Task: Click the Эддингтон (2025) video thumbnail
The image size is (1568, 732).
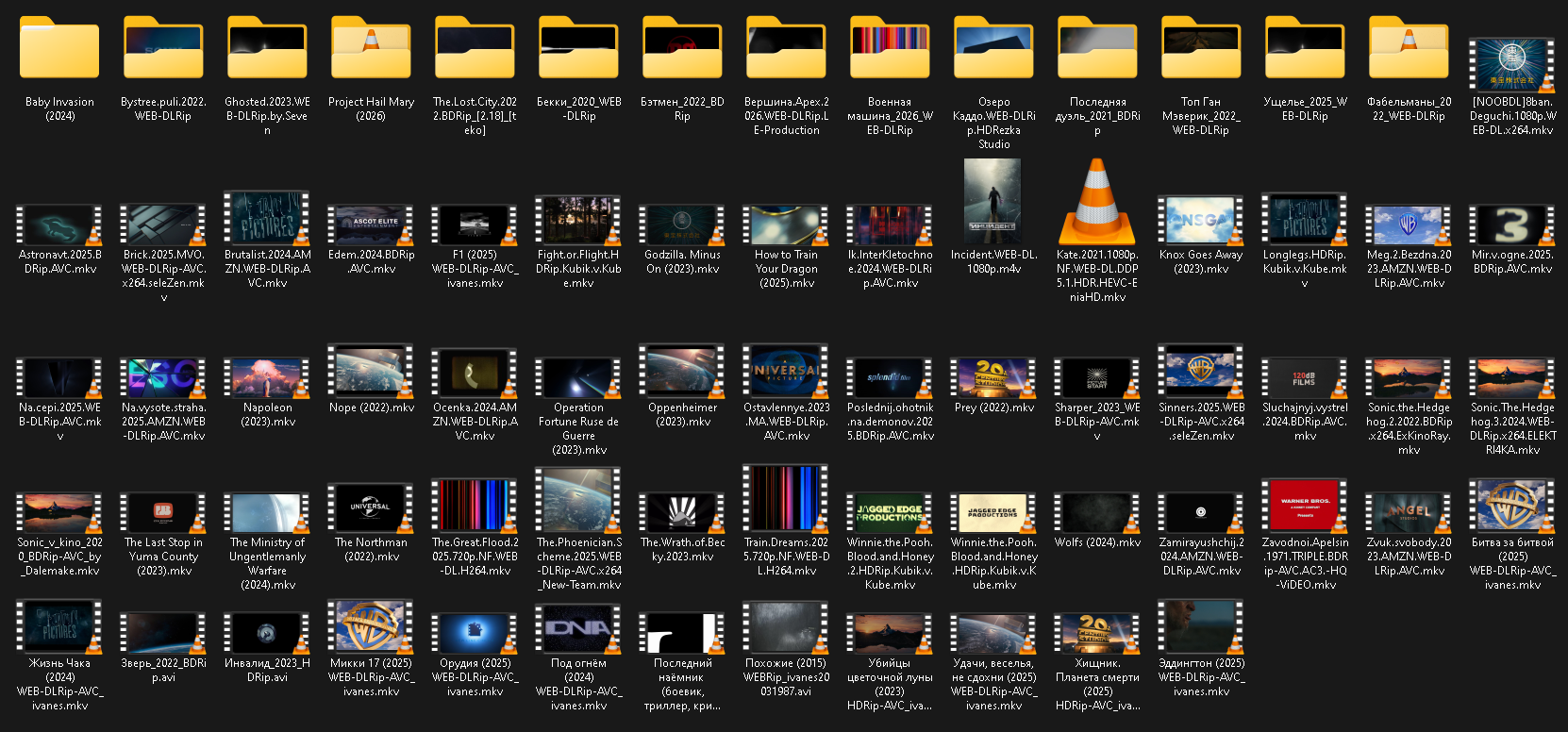Action: pyautogui.click(x=1201, y=626)
